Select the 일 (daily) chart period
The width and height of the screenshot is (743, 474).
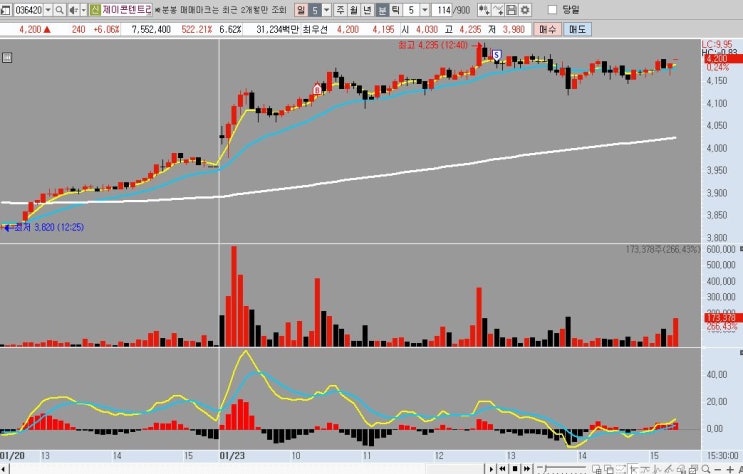click(x=300, y=10)
